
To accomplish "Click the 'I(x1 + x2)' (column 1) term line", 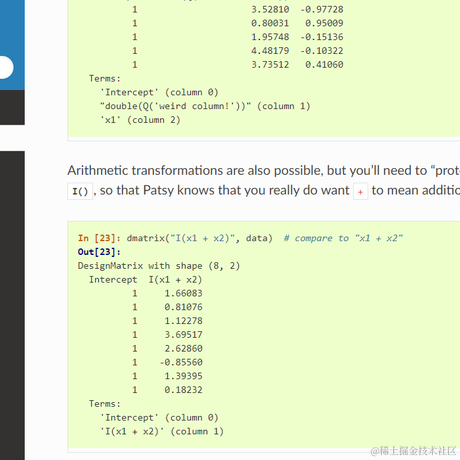I will pos(162,431).
